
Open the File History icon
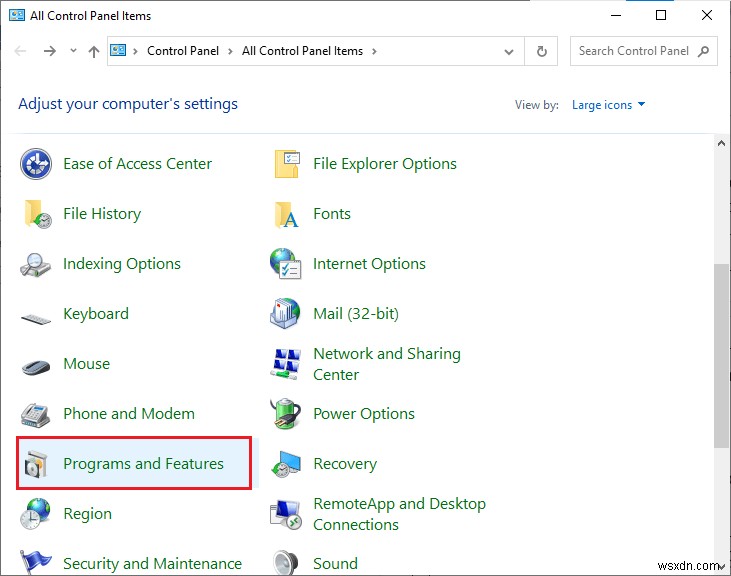[36, 214]
